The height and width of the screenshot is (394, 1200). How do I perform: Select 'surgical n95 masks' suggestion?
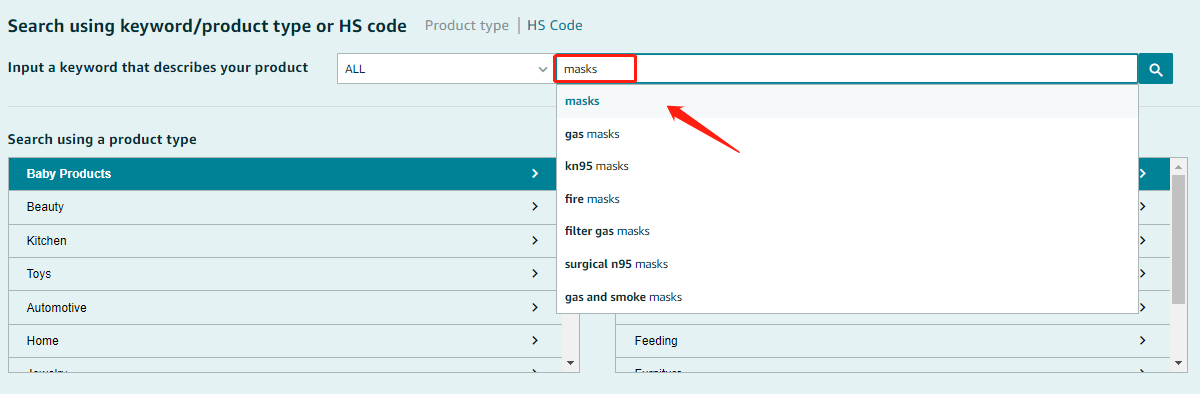847,264
